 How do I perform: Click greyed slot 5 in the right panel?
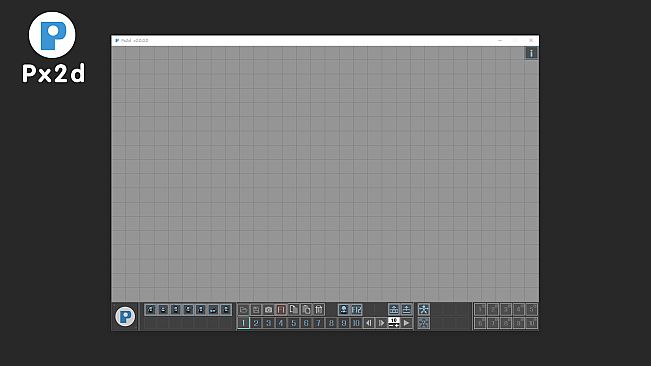pyautogui.click(x=532, y=309)
